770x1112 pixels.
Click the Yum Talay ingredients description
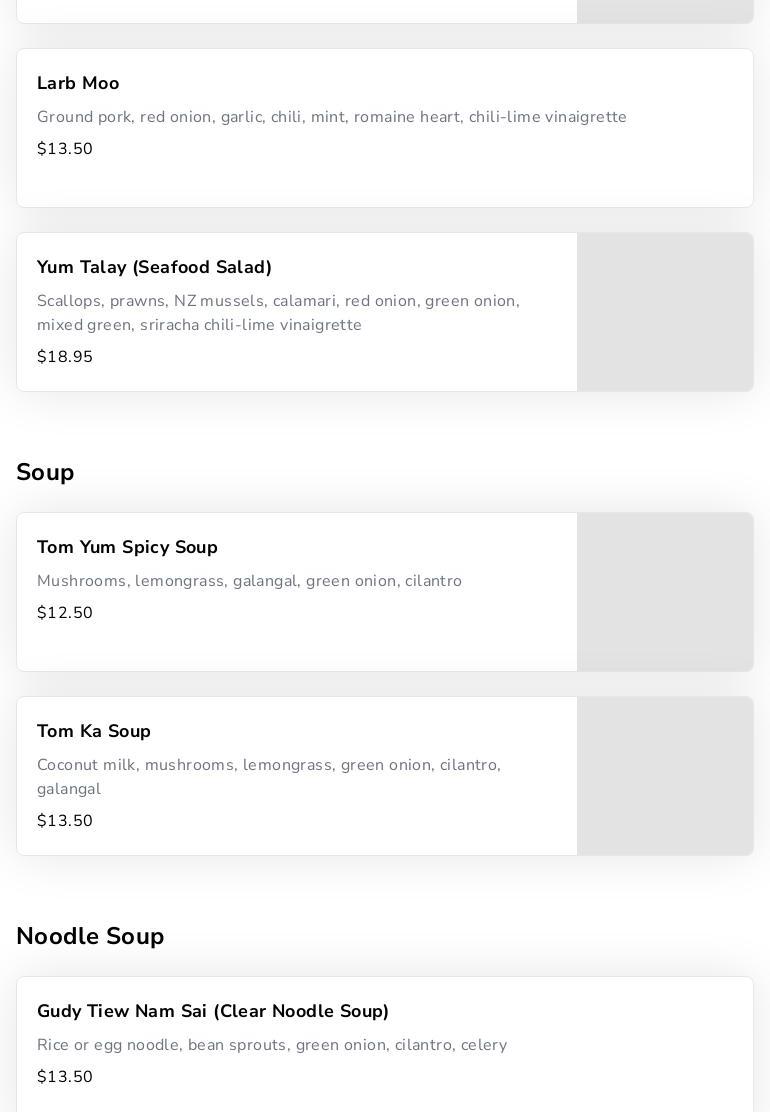(x=278, y=313)
